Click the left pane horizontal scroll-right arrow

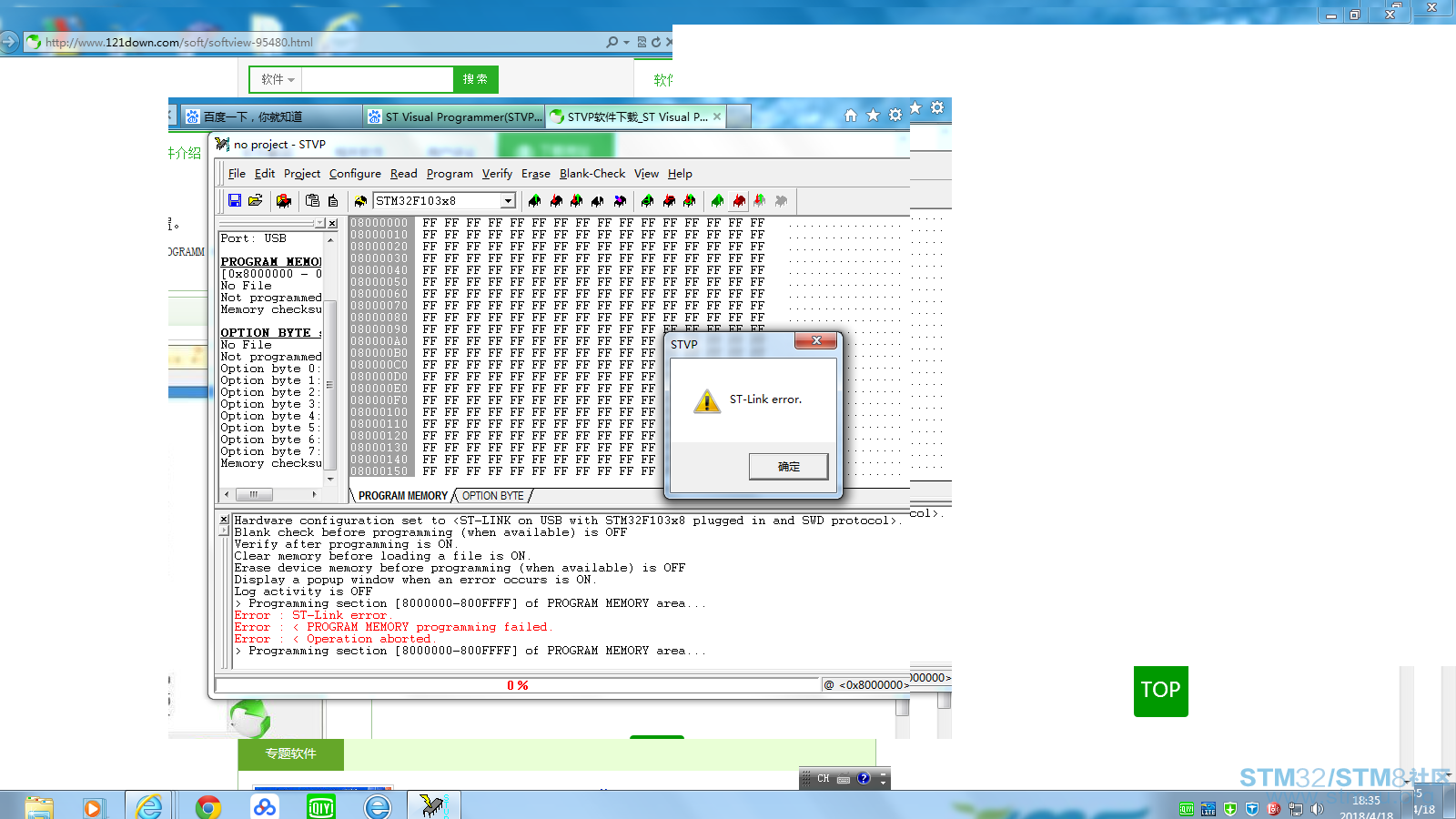315,494
